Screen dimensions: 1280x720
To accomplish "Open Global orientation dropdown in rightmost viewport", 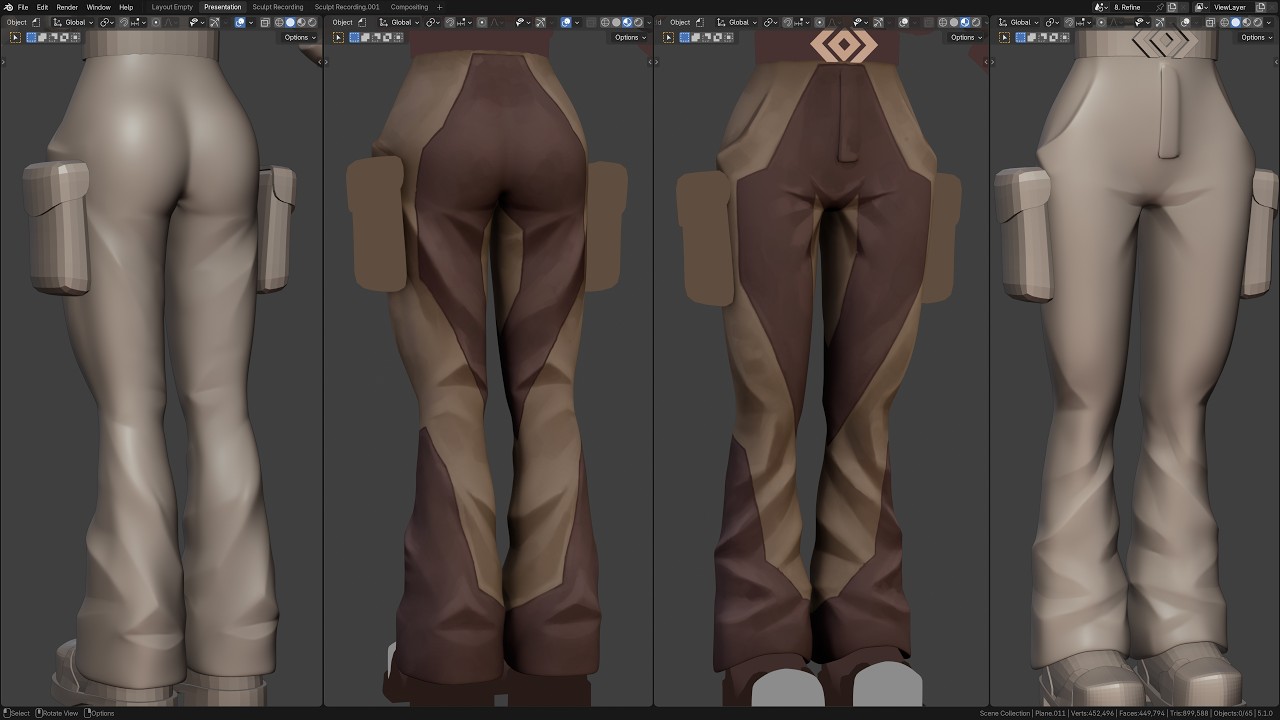I will (1021, 22).
